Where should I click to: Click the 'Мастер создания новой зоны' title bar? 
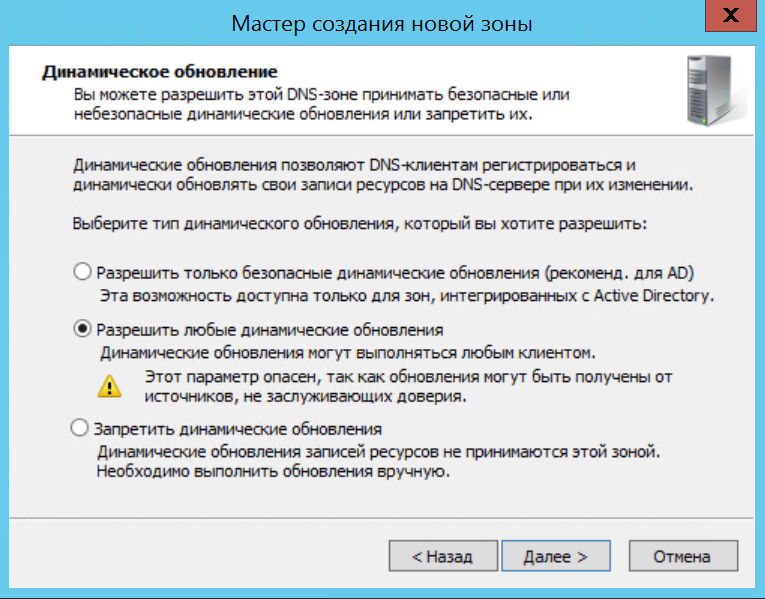tap(380, 22)
